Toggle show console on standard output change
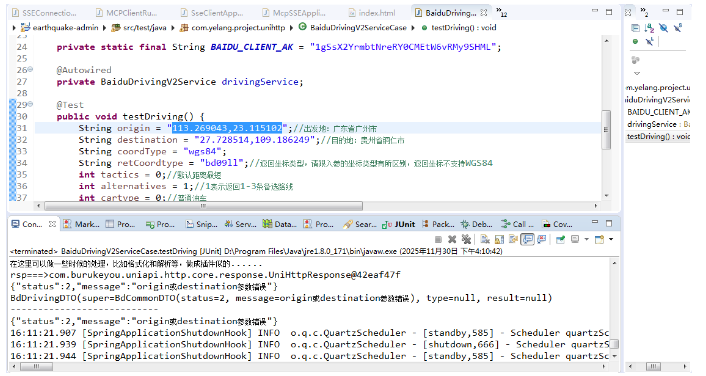Image resolution: width=706 pixels, height=376 pixels. (x=527, y=239)
